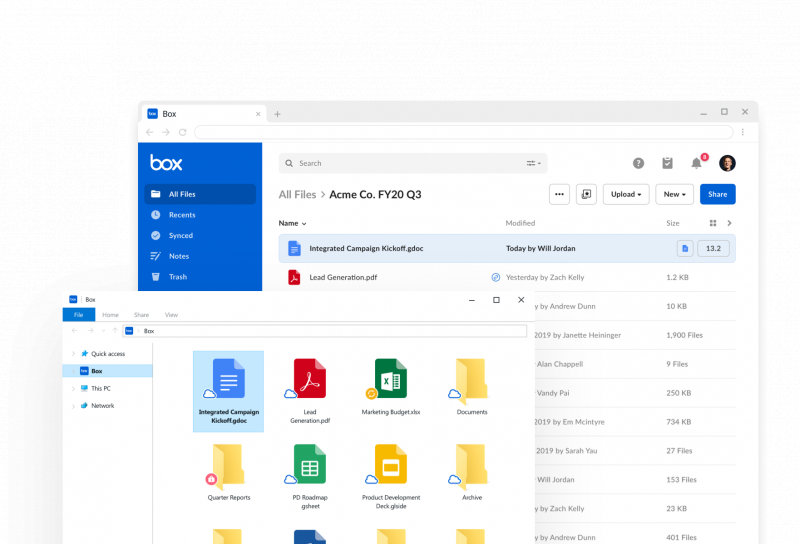The height and width of the screenshot is (544, 800).
Task: Click the Explorer recent locations dropdown arrow
Action: [104, 331]
